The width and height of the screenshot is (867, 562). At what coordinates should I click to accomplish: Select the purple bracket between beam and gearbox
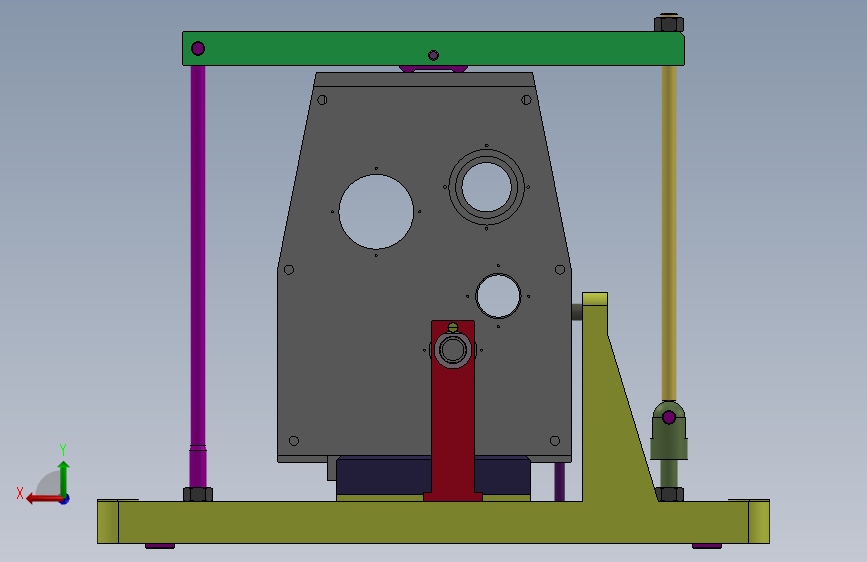434,69
